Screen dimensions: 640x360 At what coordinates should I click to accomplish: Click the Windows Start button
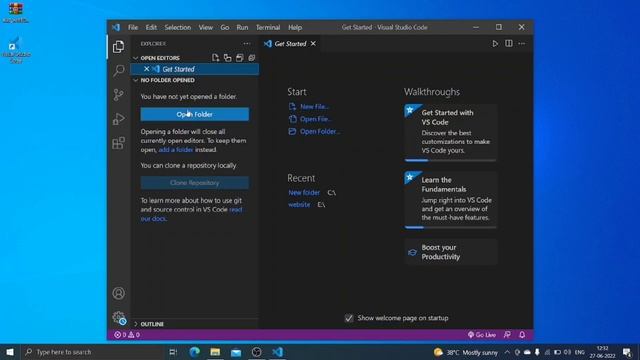coord(9,352)
